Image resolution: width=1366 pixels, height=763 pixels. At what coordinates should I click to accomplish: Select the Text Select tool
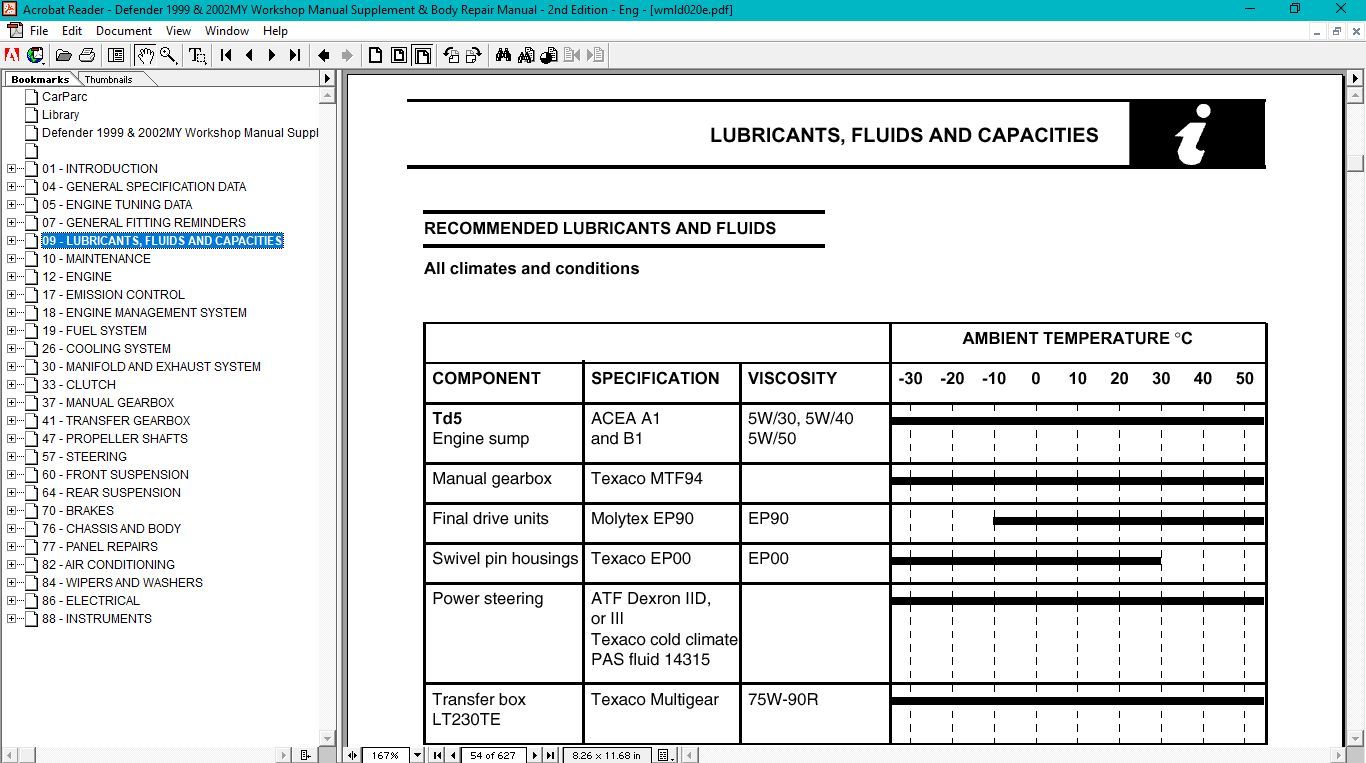click(x=198, y=55)
